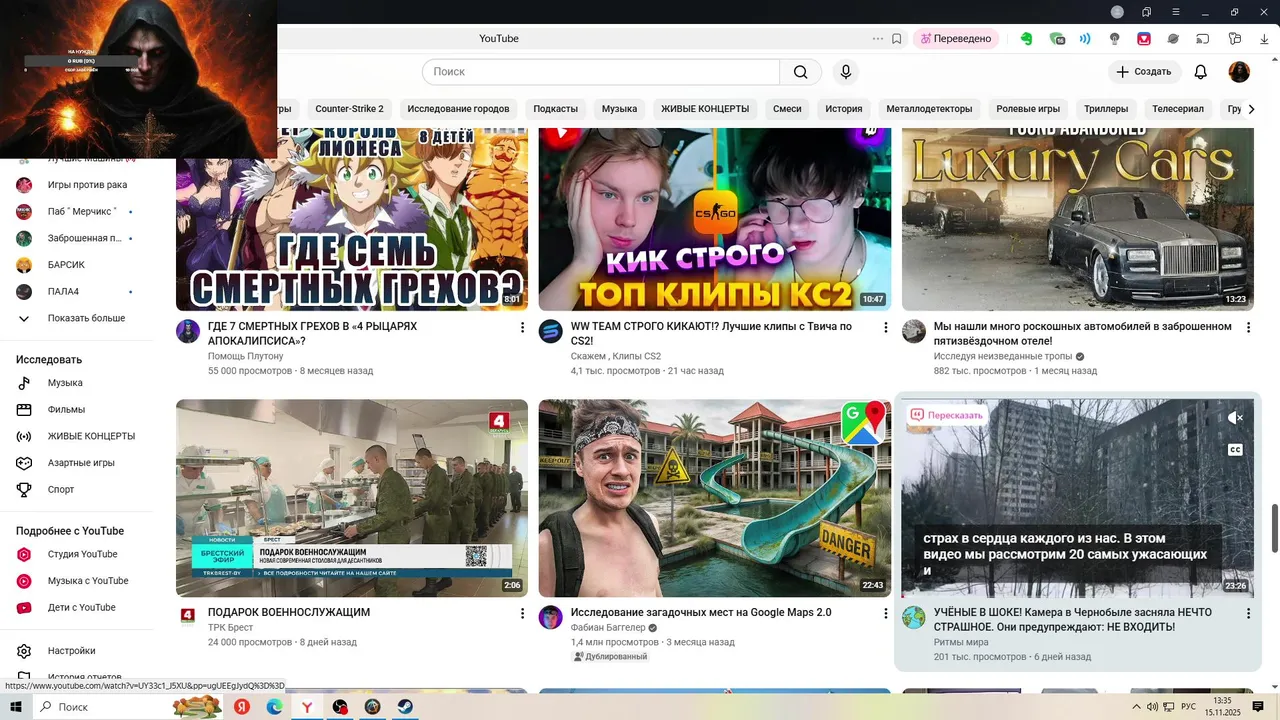This screenshot has height=720, width=1280.
Task: Toggle the Переведено page translation pill
Action: coord(955,39)
